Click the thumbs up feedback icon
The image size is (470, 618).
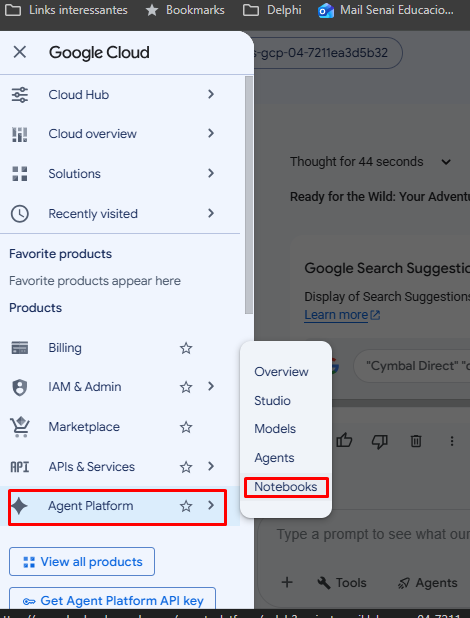[x=344, y=441]
